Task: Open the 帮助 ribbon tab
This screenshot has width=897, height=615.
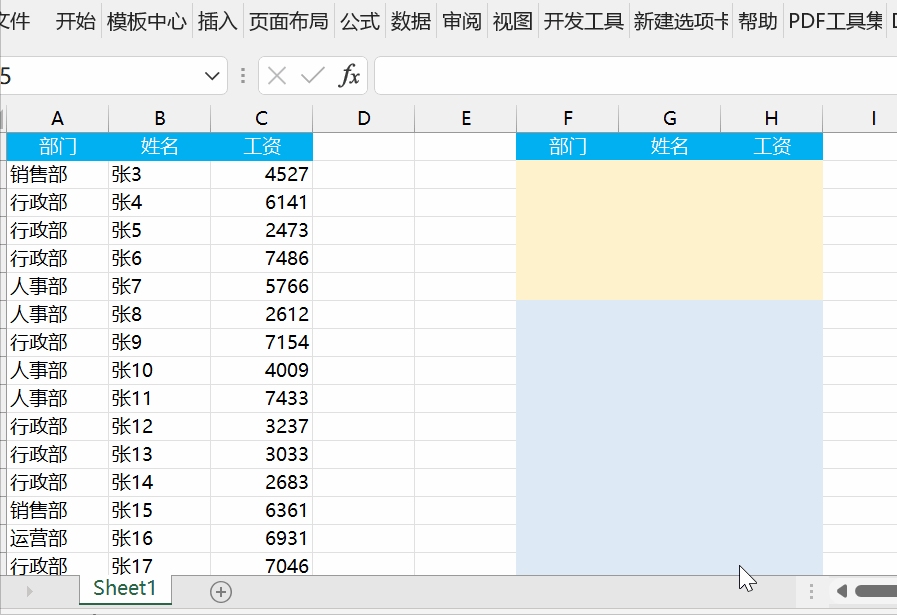Action: [757, 20]
